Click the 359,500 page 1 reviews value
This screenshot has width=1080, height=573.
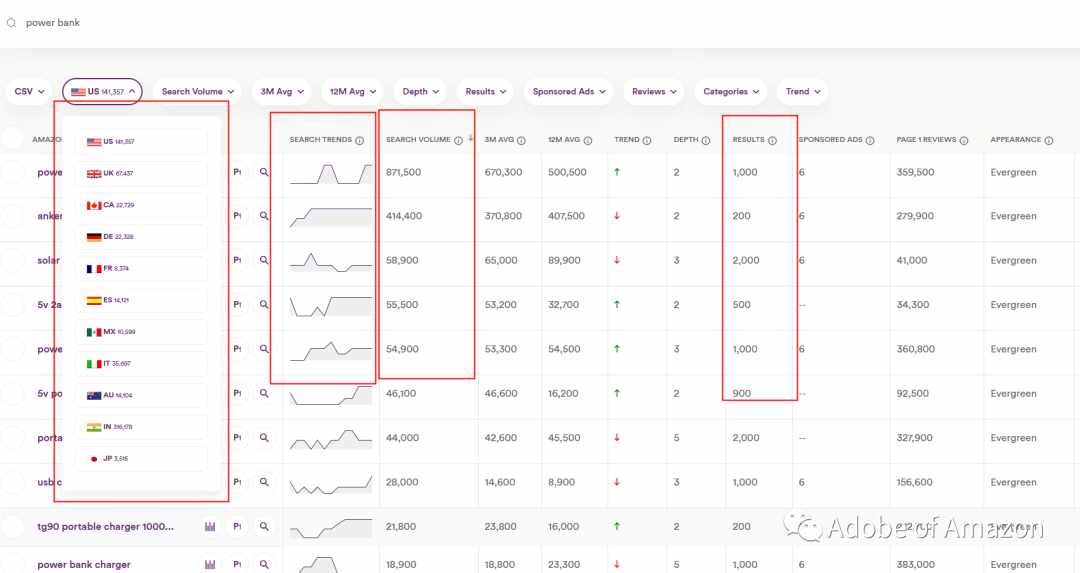click(x=915, y=172)
